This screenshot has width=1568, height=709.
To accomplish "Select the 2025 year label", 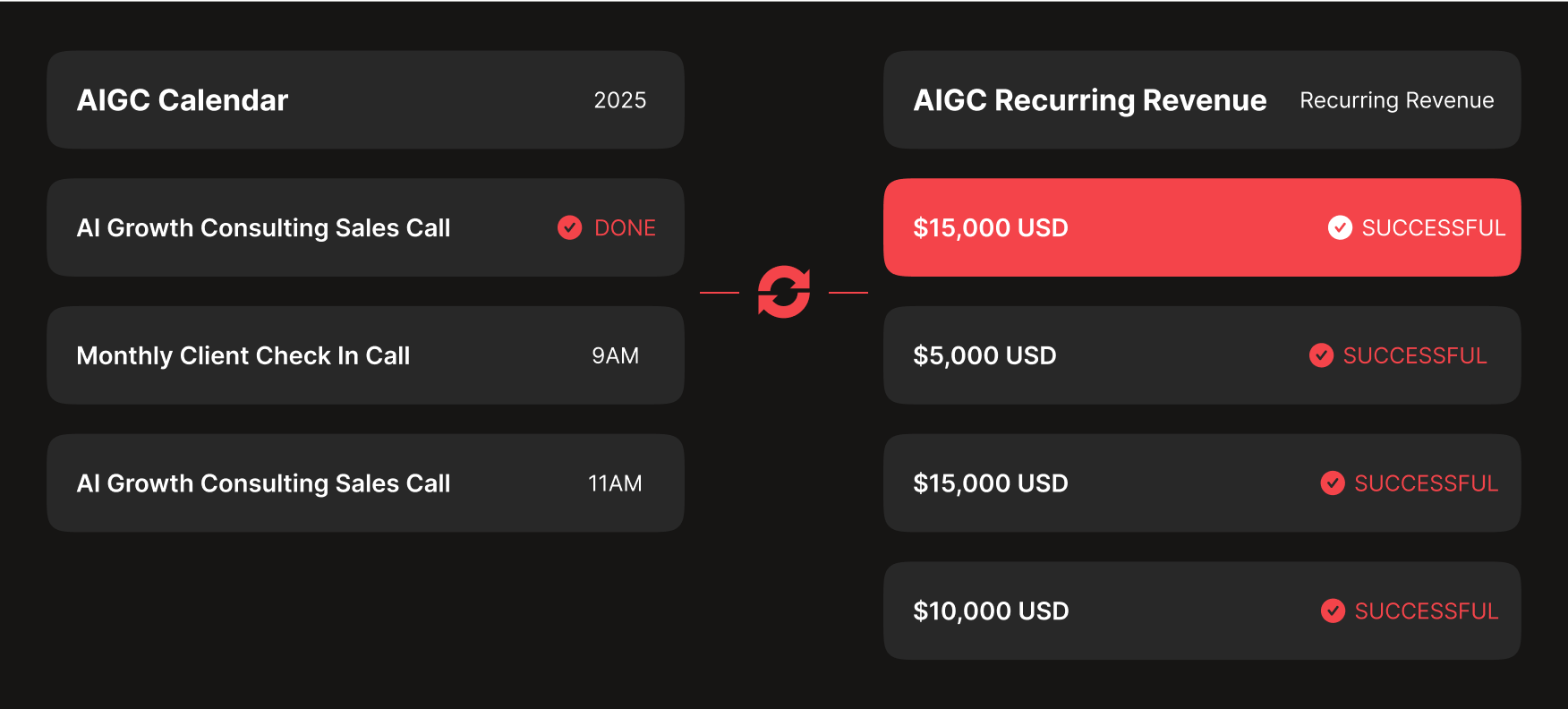I will tap(620, 100).
